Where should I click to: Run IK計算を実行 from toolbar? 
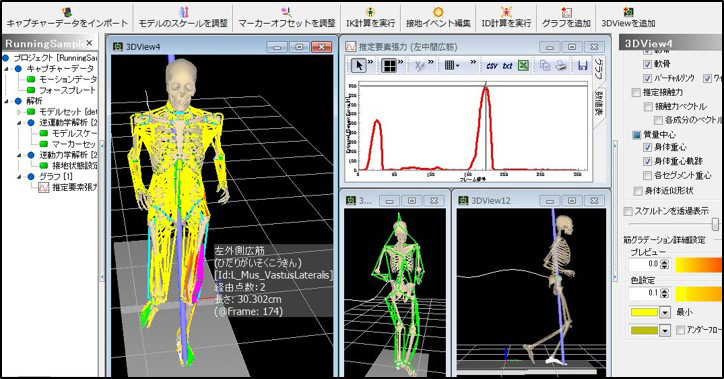coord(370,12)
